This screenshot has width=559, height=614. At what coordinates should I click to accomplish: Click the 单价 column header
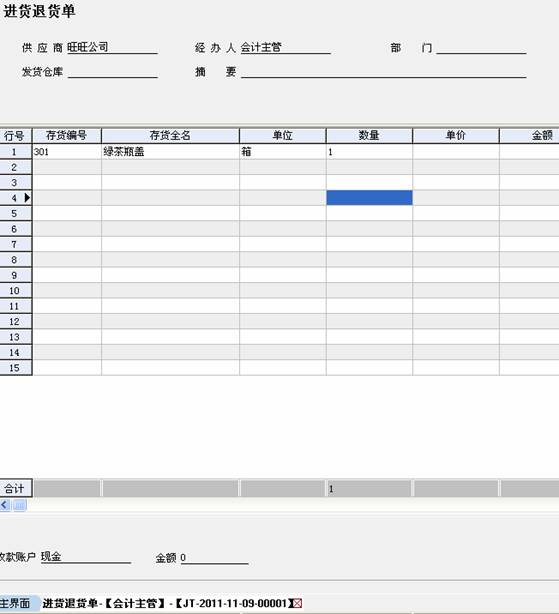point(456,135)
